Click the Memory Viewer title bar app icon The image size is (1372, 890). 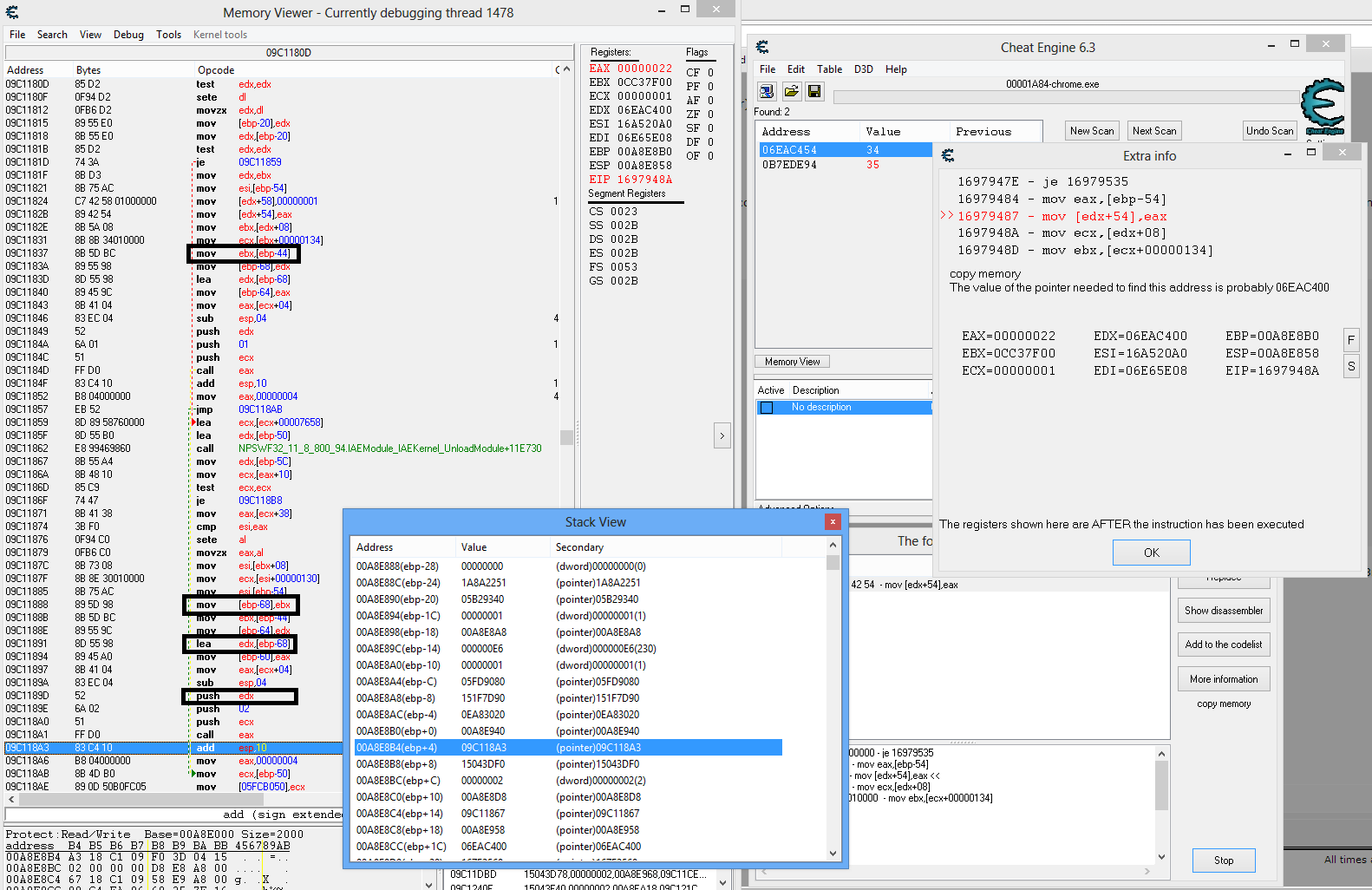tap(12, 12)
